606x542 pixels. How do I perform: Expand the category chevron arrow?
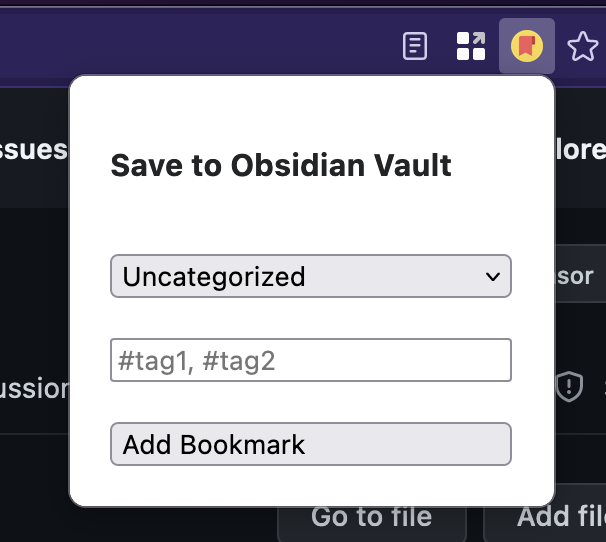point(493,277)
